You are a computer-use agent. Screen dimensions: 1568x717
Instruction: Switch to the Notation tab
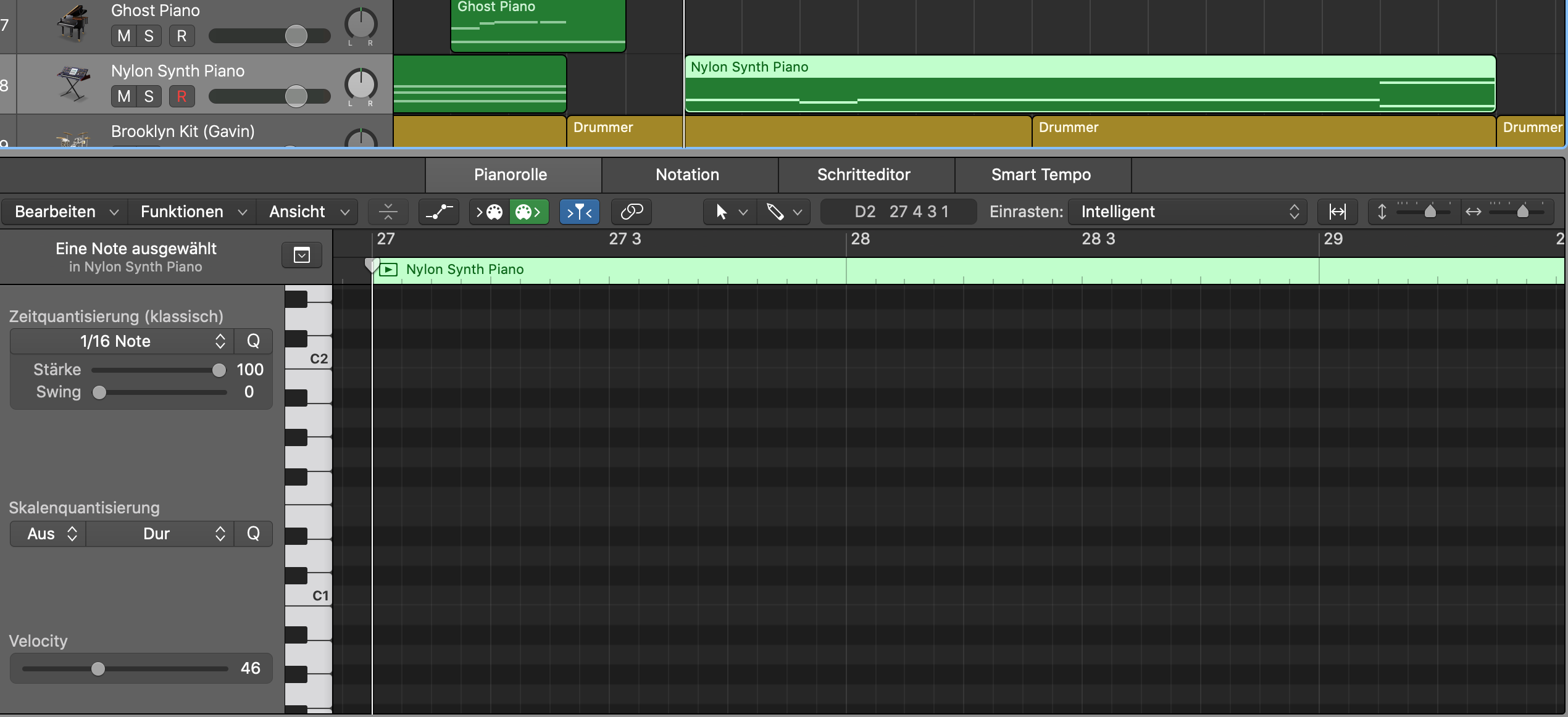pyautogui.click(x=687, y=175)
